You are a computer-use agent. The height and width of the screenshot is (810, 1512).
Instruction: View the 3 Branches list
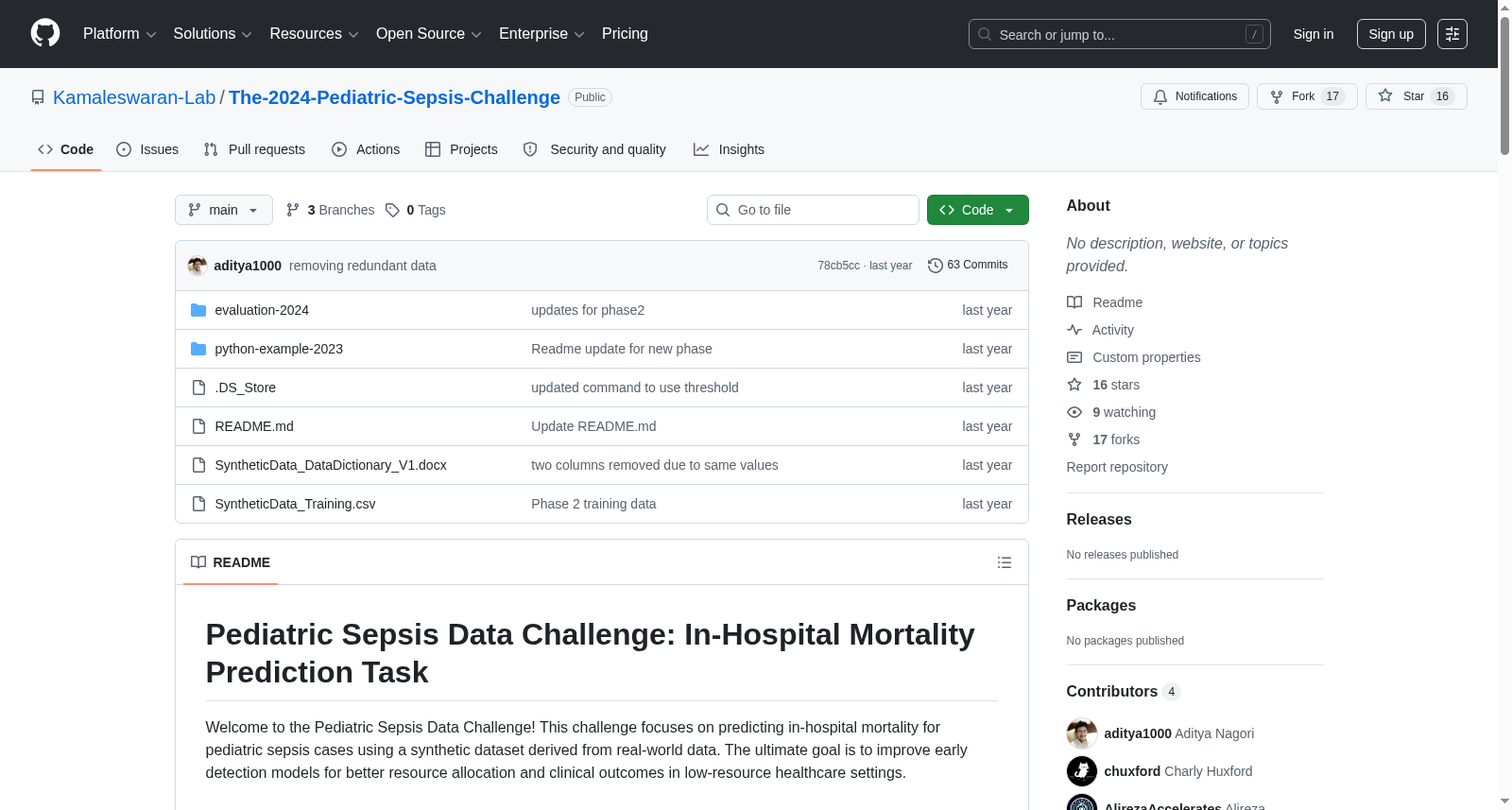pyautogui.click(x=330, y=210)
